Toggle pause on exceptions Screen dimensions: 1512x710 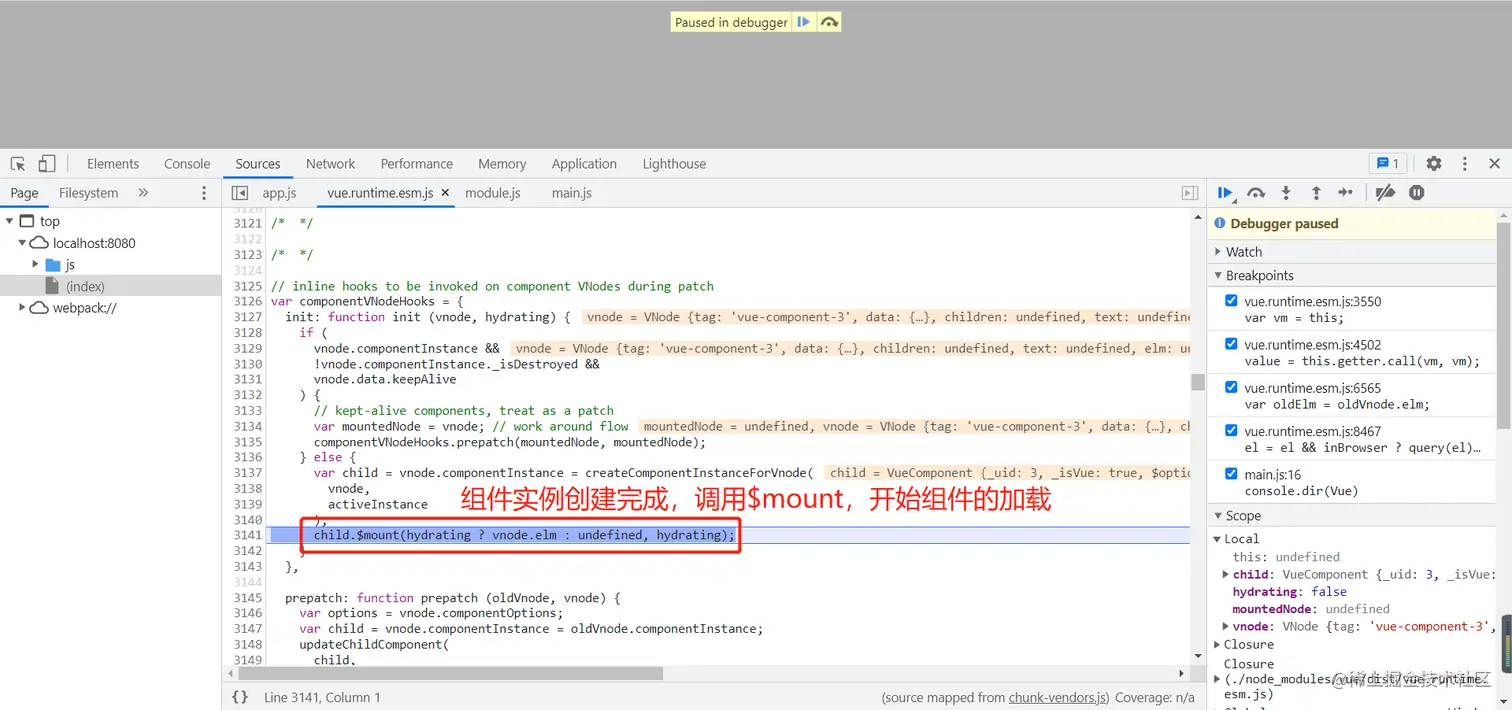pyautogui.click(x=1417, y=193)
